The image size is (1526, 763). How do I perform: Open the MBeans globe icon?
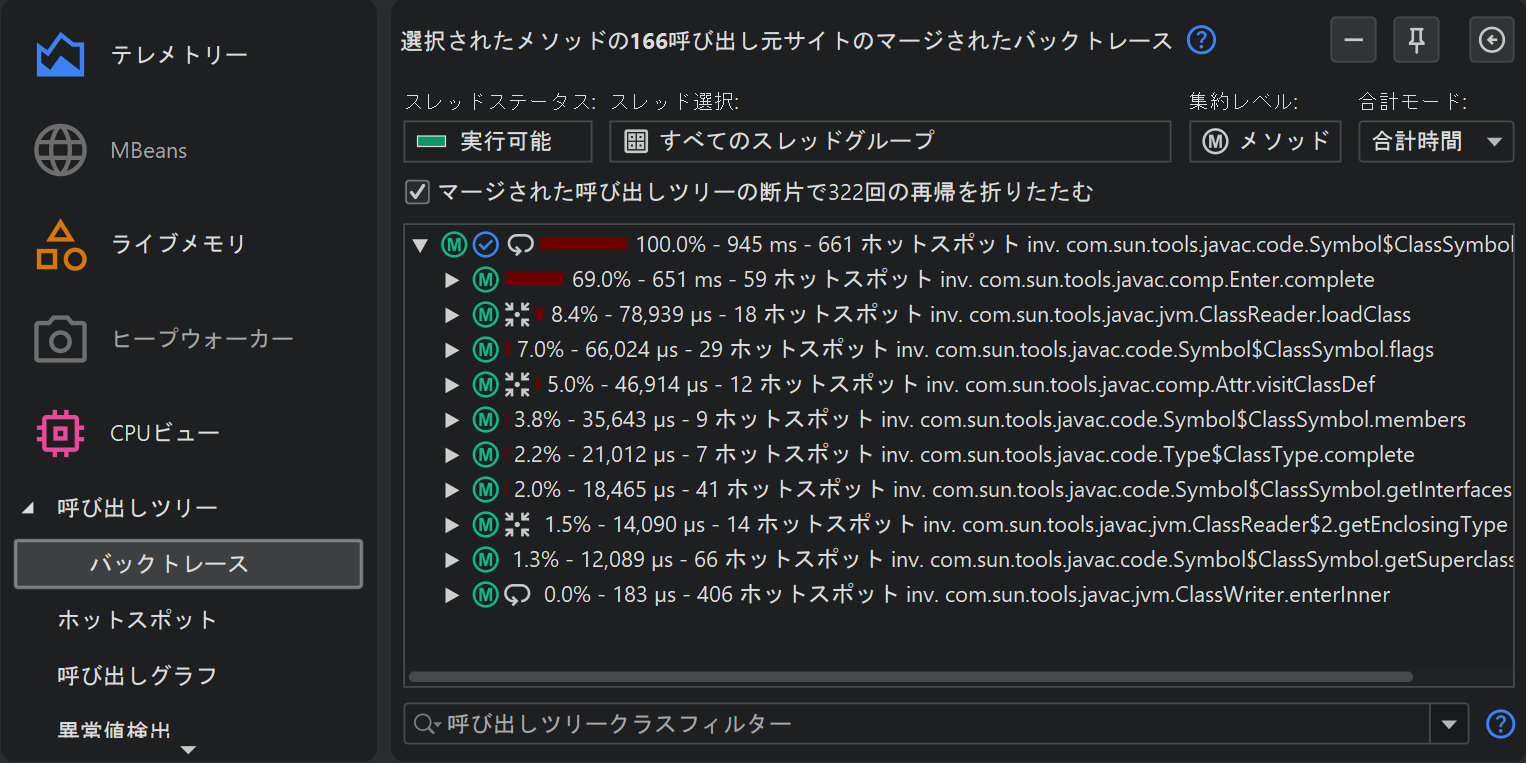[x=60, y=151]
